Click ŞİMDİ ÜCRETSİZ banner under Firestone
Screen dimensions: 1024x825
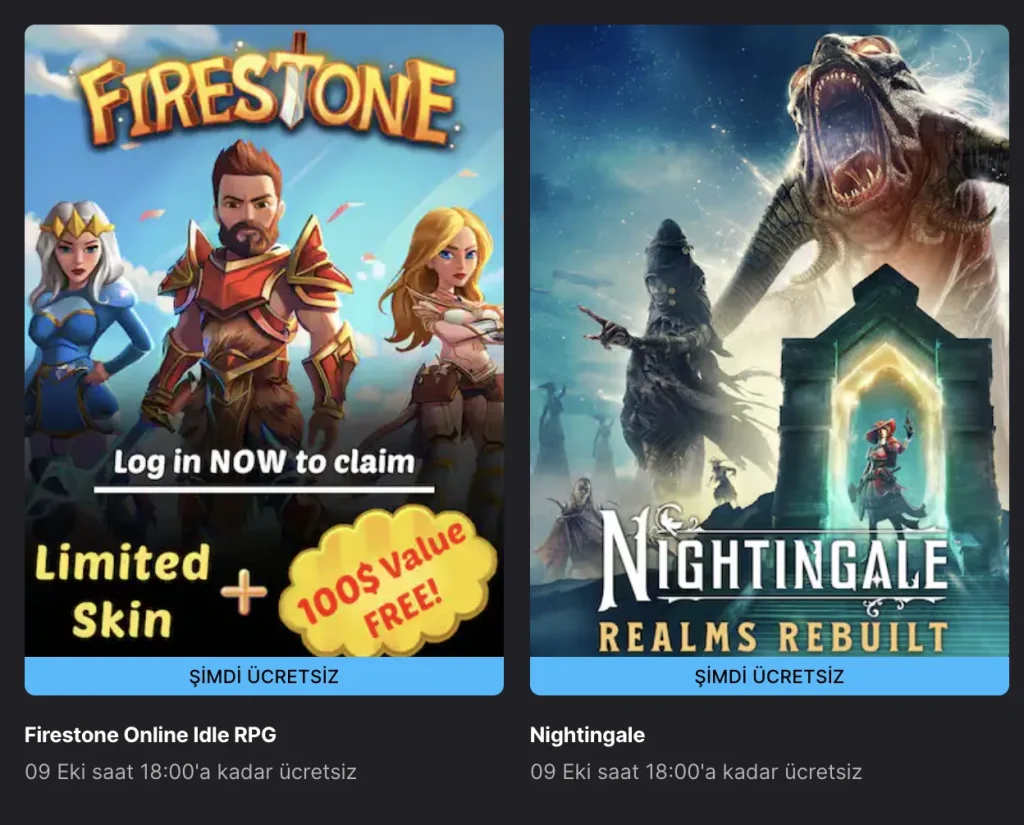point(264,676)
